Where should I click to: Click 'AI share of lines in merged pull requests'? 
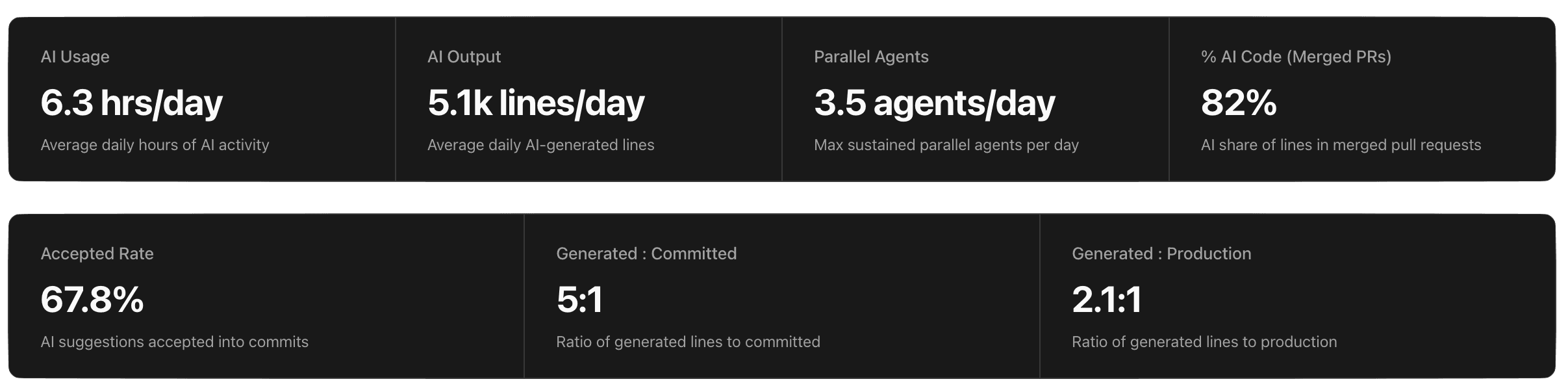[x=1341, y=145]
